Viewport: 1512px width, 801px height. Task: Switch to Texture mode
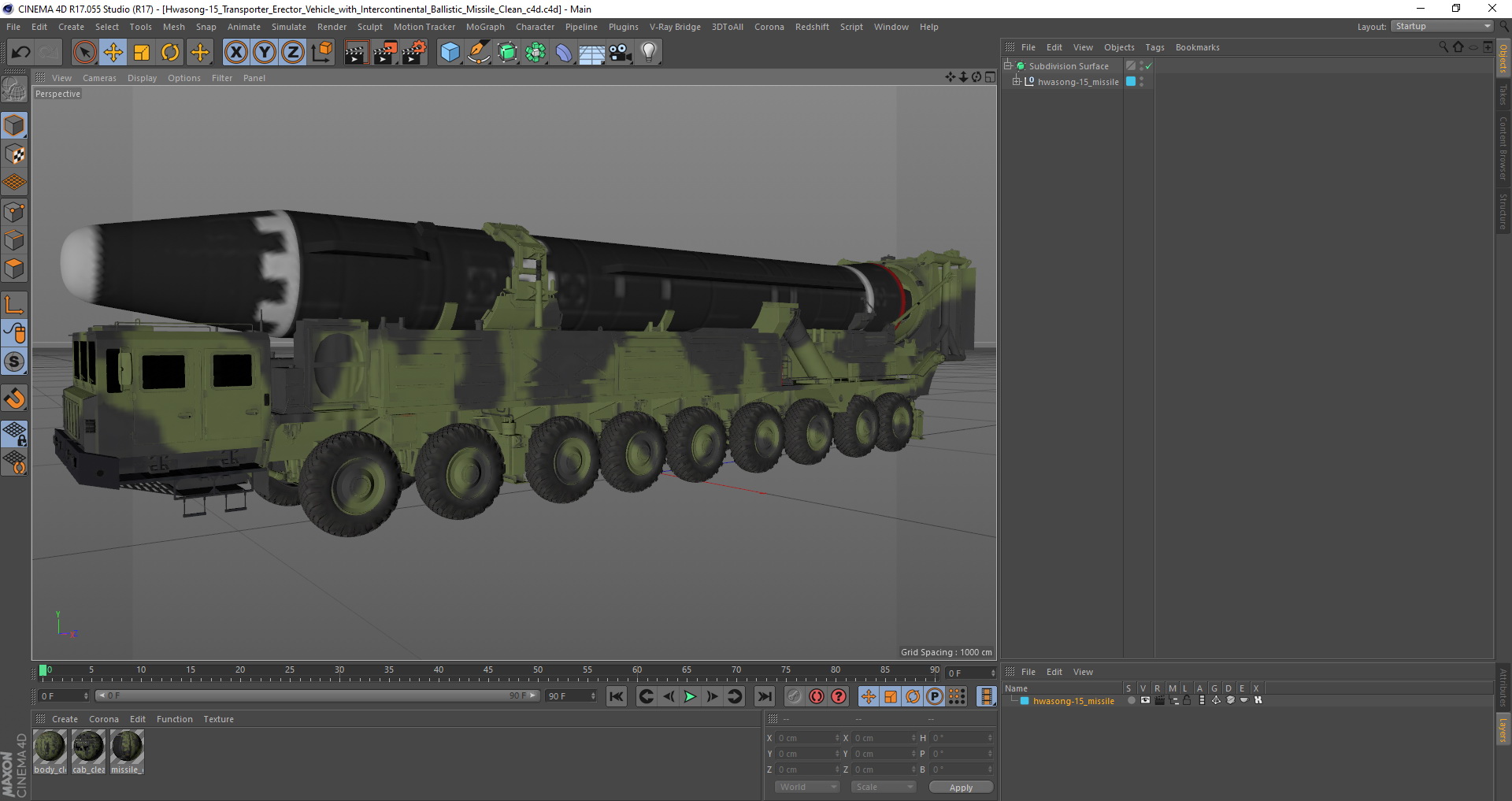click(14, 154)
